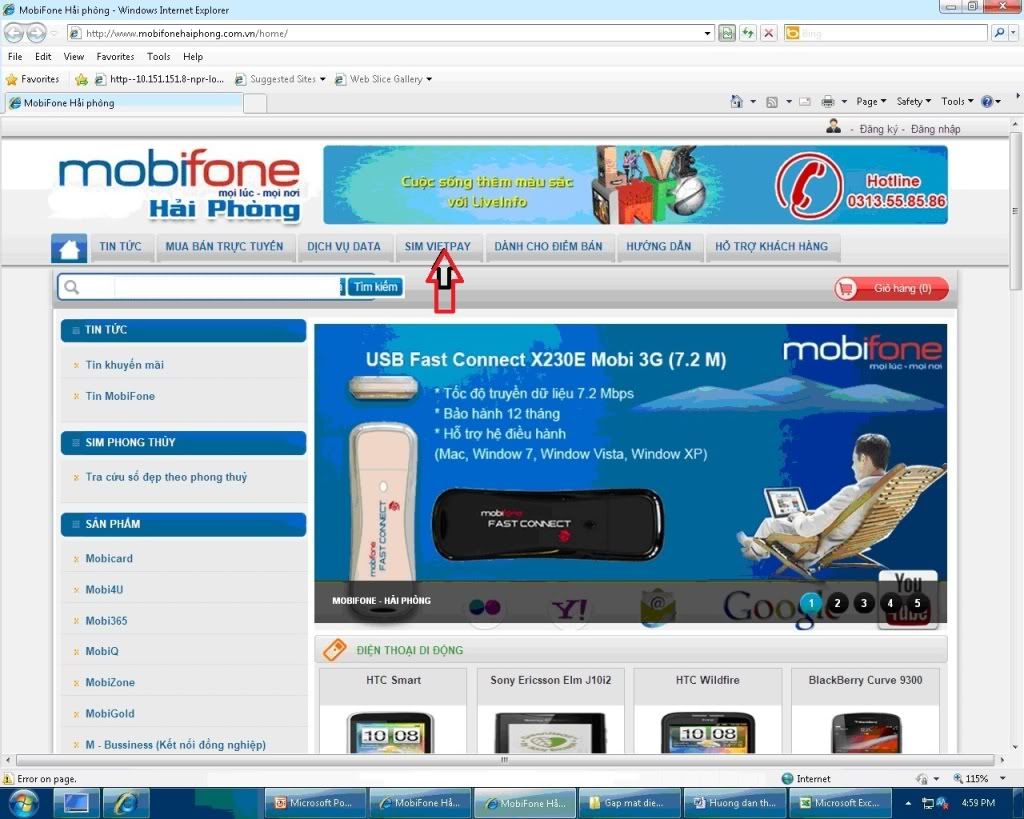Click the Tìm kiếm search button
Screen dimensions: 1024x819
376,287
